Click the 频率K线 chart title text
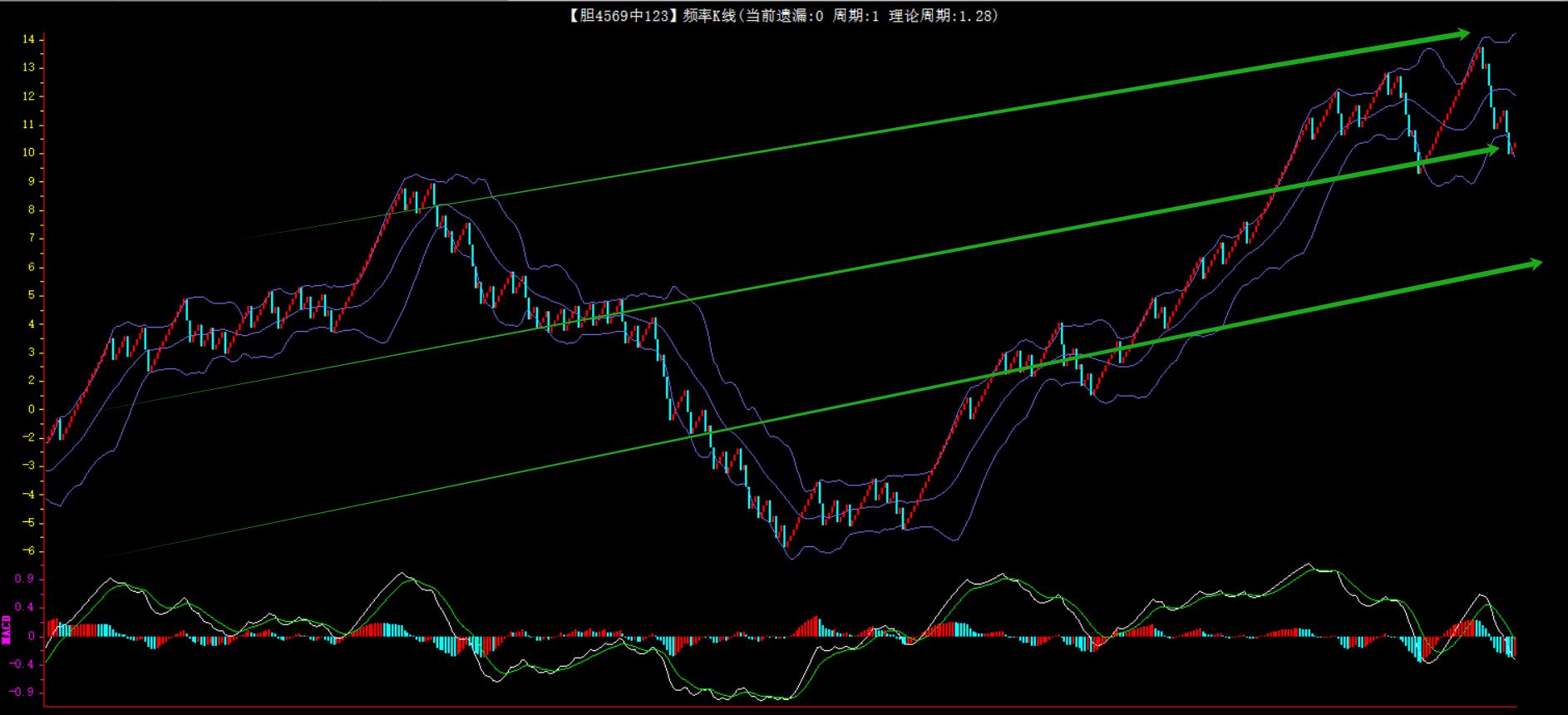1568x715 pixels. pyautogui.click(x=709, y=16)
